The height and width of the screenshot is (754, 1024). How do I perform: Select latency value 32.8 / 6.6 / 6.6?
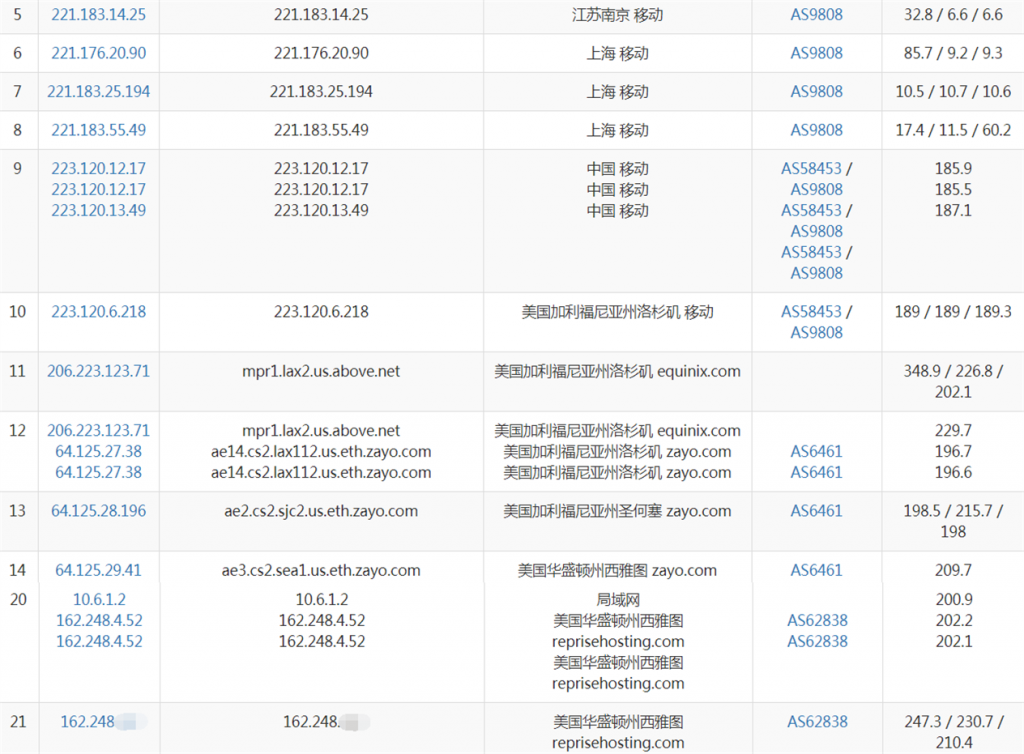coord(953,14)
